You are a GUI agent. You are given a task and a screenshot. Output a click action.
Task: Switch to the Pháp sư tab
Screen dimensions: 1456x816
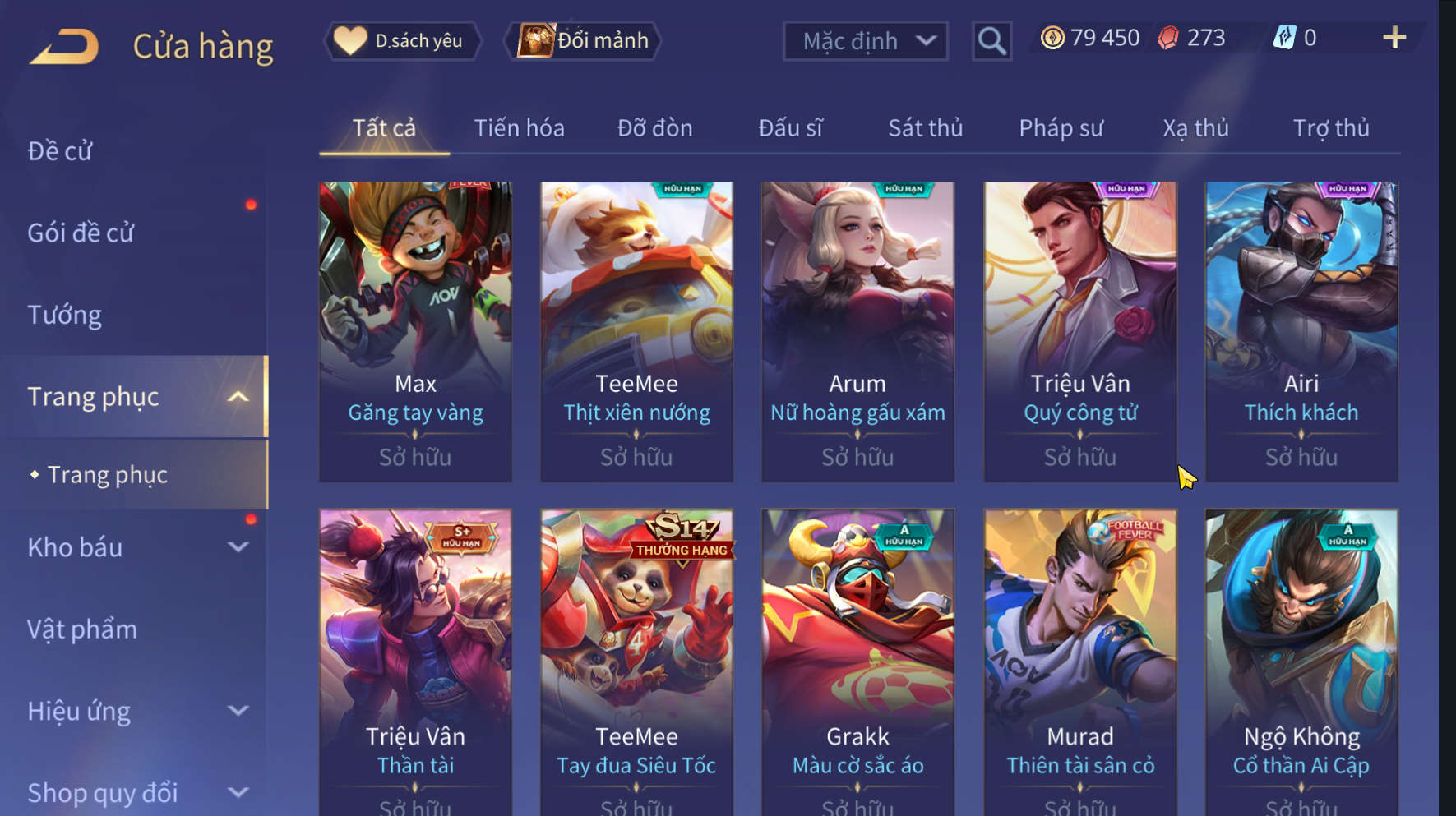(1061, 128)
